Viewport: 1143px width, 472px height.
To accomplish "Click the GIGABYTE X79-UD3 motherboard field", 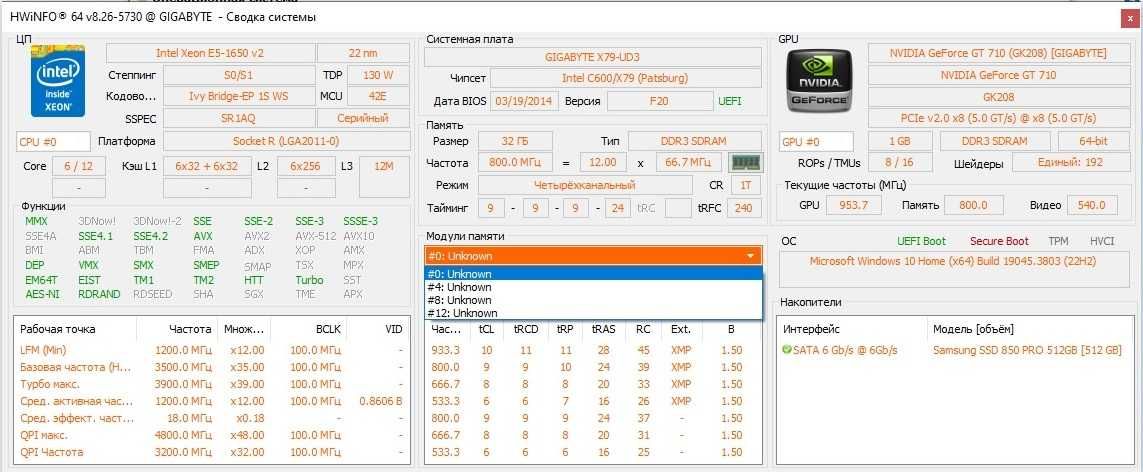I will (593, 57).
